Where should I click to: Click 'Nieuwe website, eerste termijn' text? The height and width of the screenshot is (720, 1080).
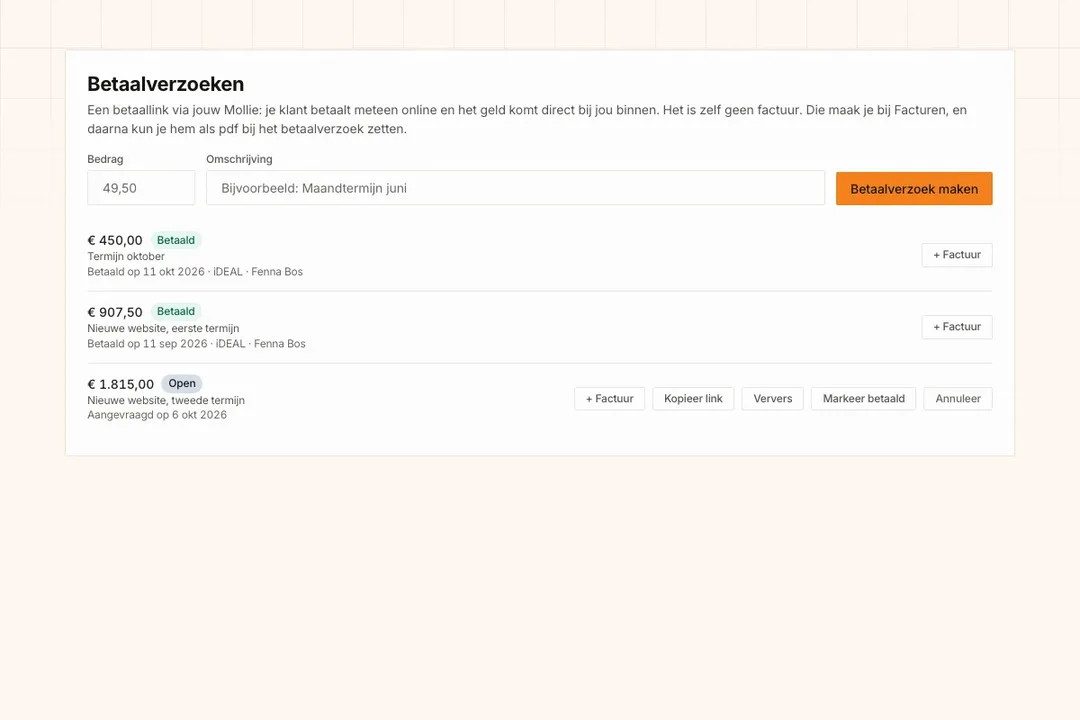[163, 329]
